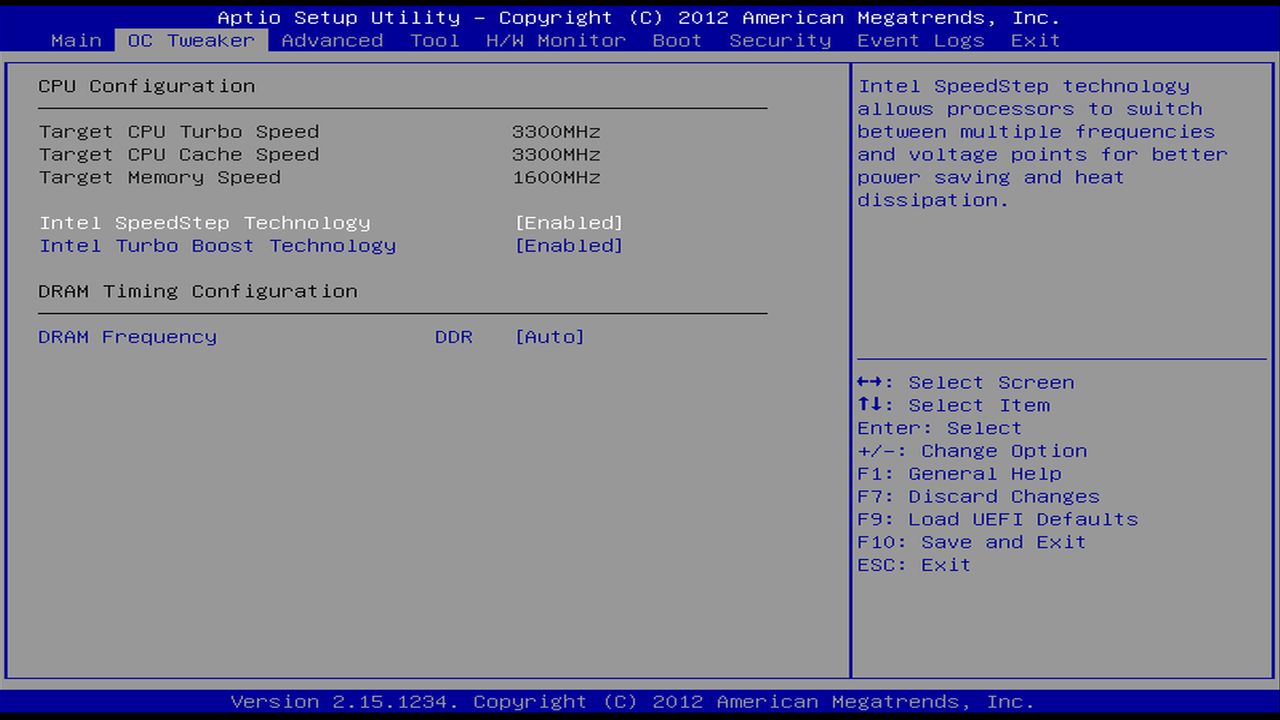Click the +/-: Change Option hint
This screenshot has width=1280, height=720.
[972, 452]
